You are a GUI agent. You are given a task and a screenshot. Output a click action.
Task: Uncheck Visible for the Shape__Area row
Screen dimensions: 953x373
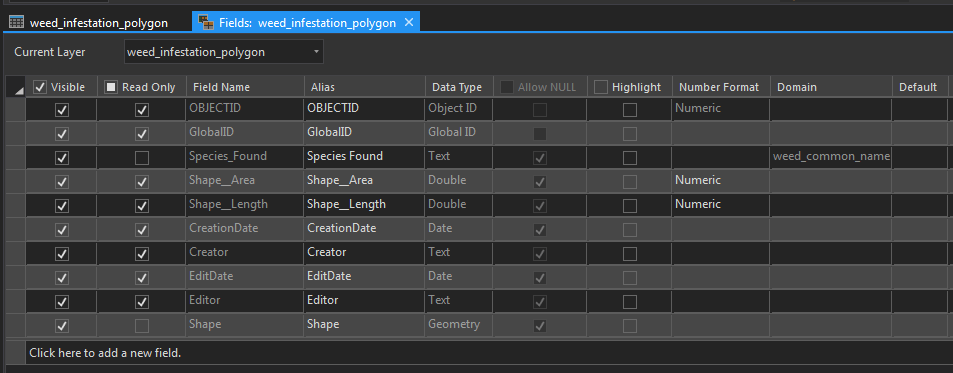61,182
